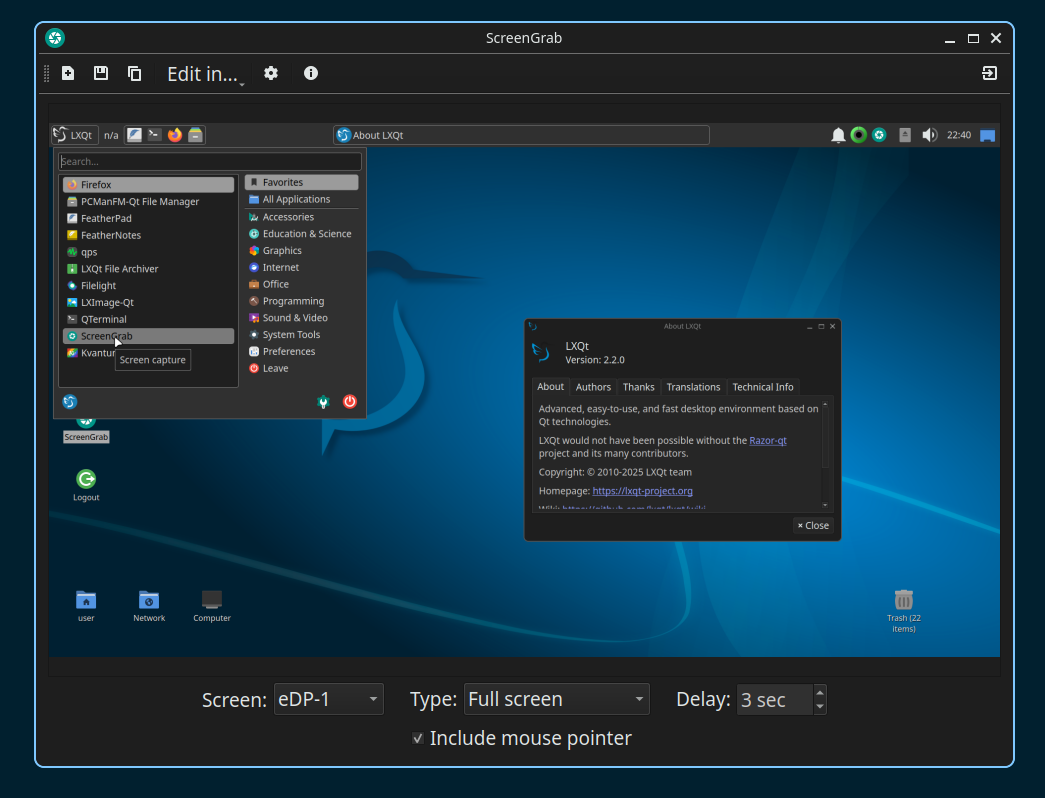1045x798 pixels.
Task: Decrease the delay with down arrow
Action: (x=820, y=707)
